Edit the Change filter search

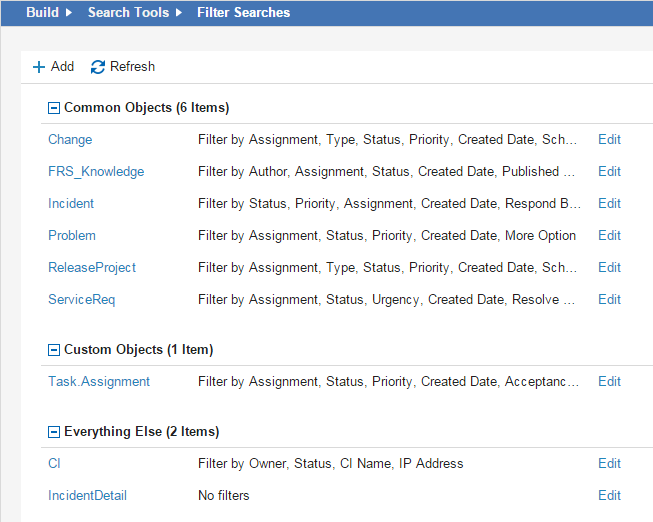pos(609,140)
